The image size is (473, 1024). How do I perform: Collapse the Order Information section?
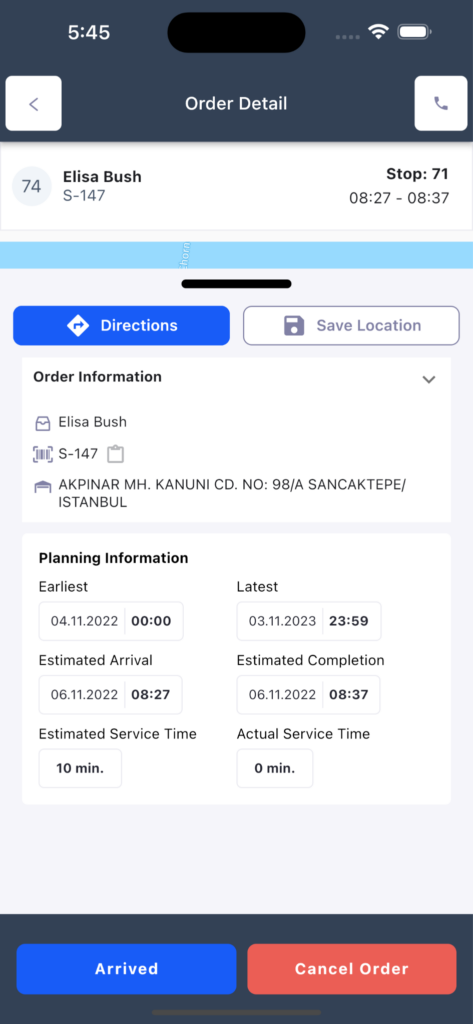(x=429, y=379)
